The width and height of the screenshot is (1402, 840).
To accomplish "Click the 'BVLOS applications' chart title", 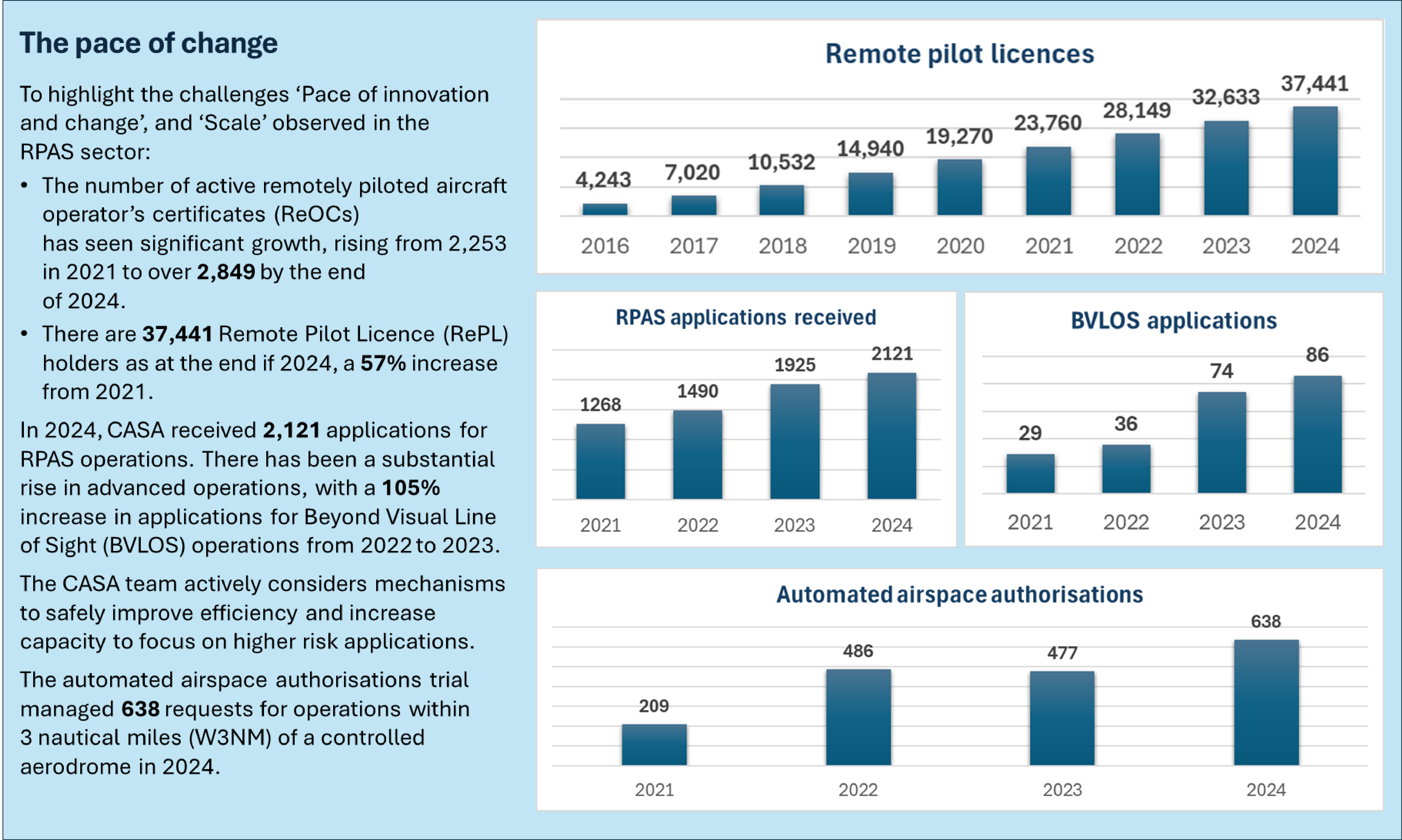I will (1174, 320).
